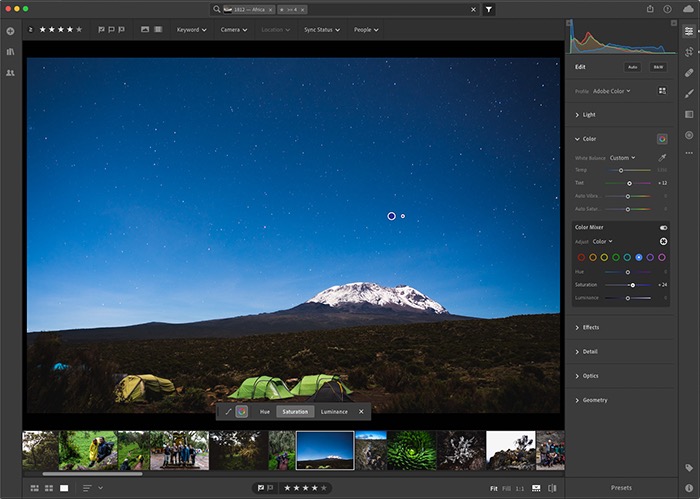Open the profile browser grid icon
The height and width of the screenshot is (499, 700).
click(662, 91)
